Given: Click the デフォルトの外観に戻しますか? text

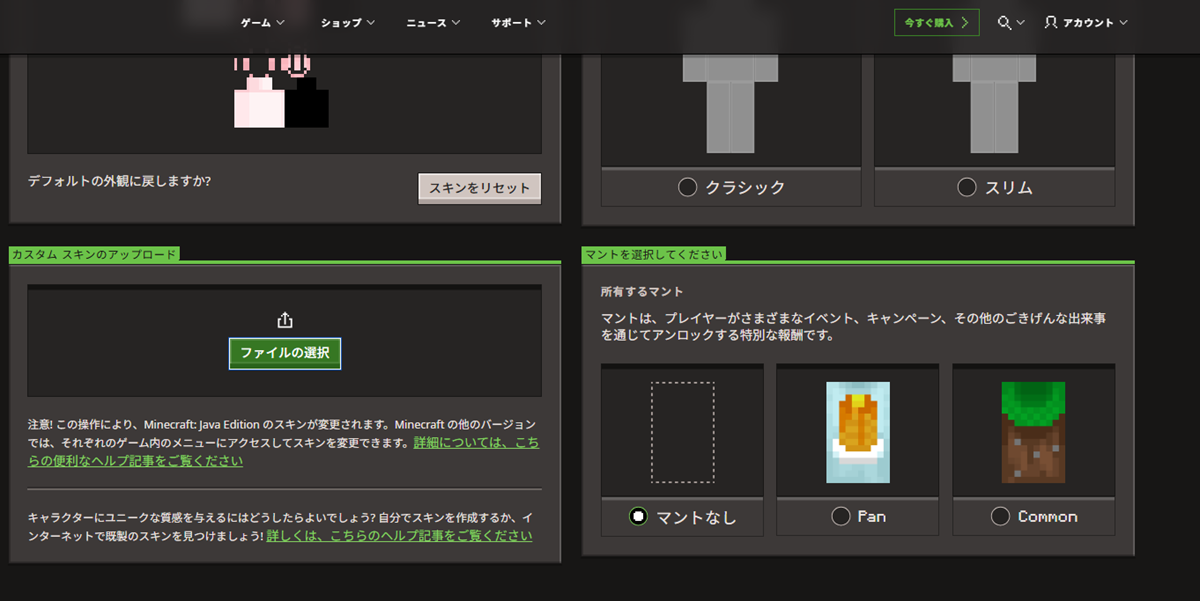Looking at the screenshot, I should point(119,182).
